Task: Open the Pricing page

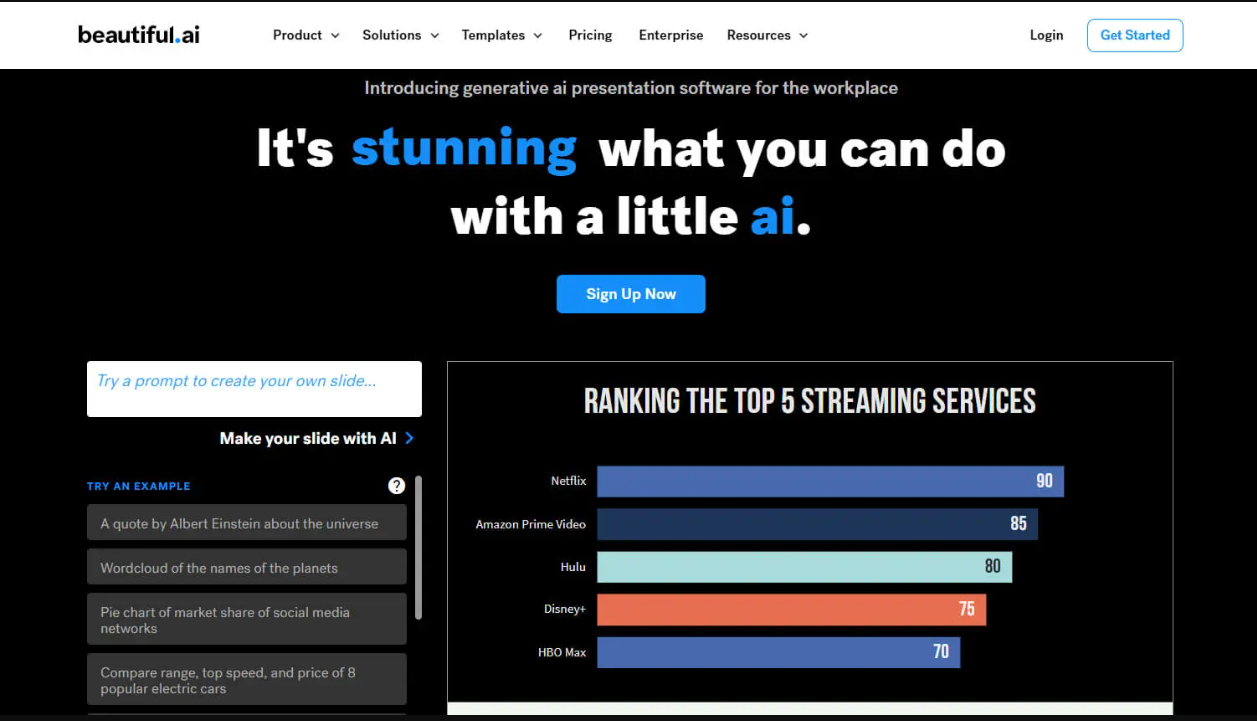Action: 590,35
